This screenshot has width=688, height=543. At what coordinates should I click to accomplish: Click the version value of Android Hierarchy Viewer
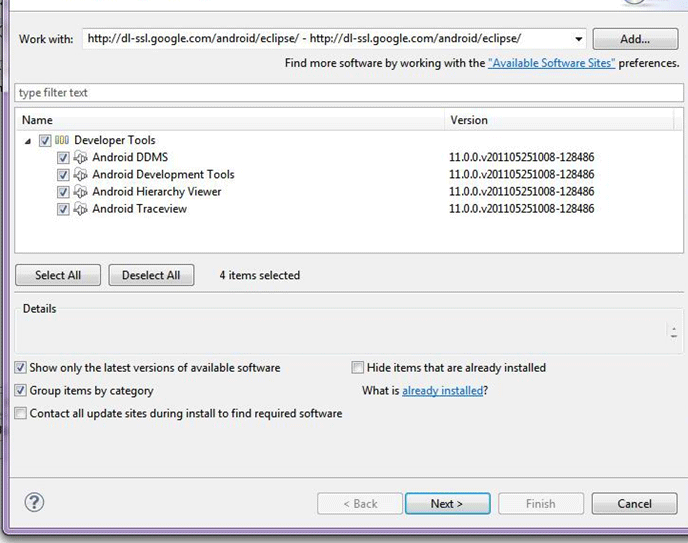click(x=521, y=192)
